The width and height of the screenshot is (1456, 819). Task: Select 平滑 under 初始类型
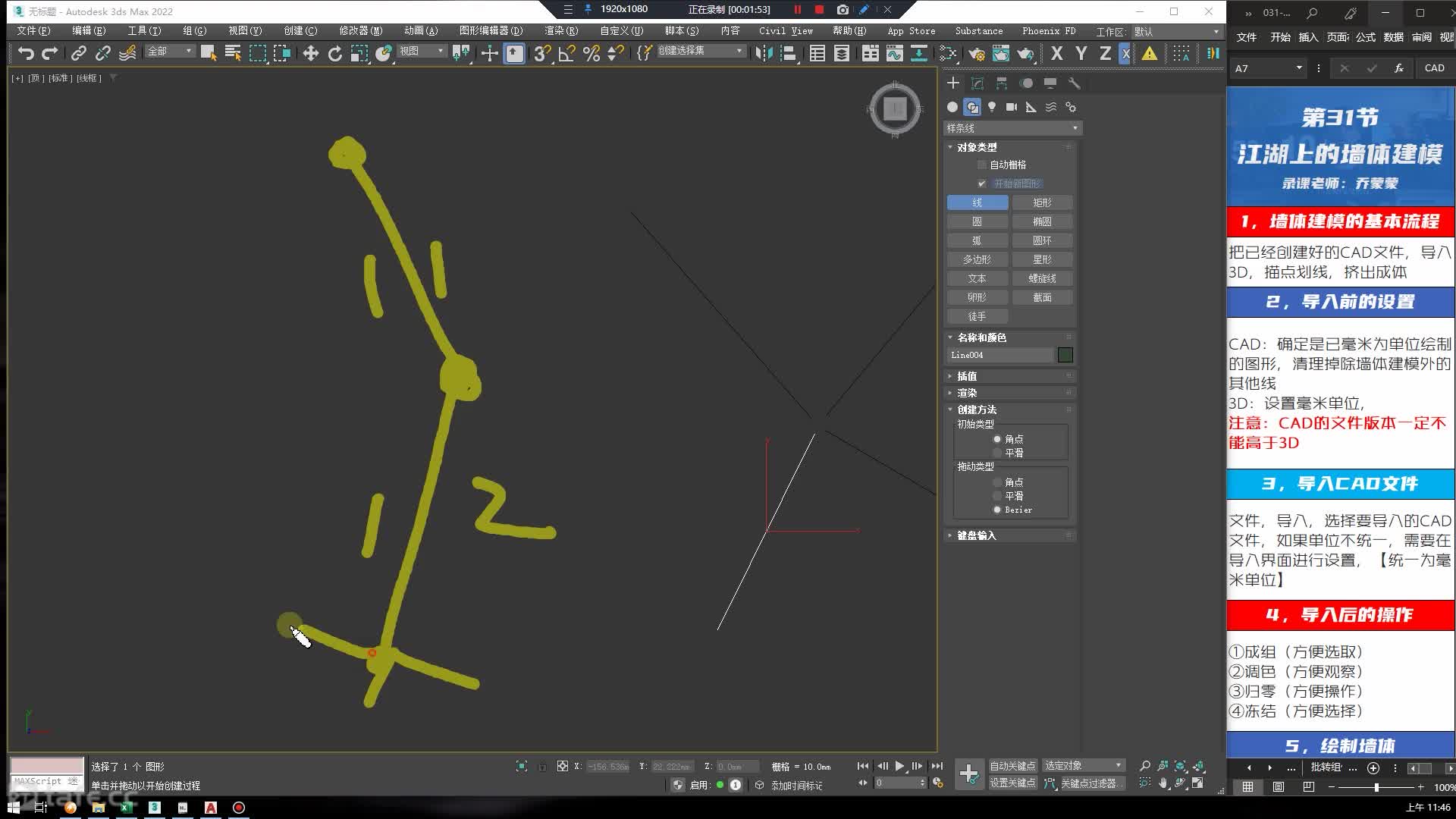(997, 453)
